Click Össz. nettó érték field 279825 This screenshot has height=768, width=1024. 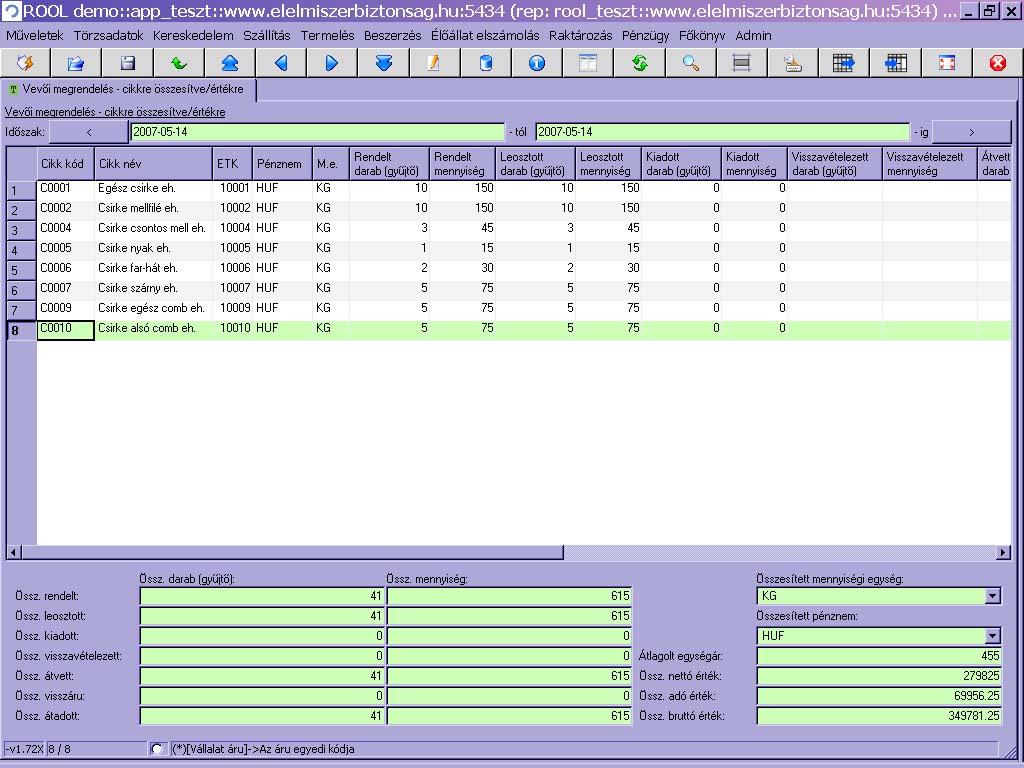coord(879,676)
